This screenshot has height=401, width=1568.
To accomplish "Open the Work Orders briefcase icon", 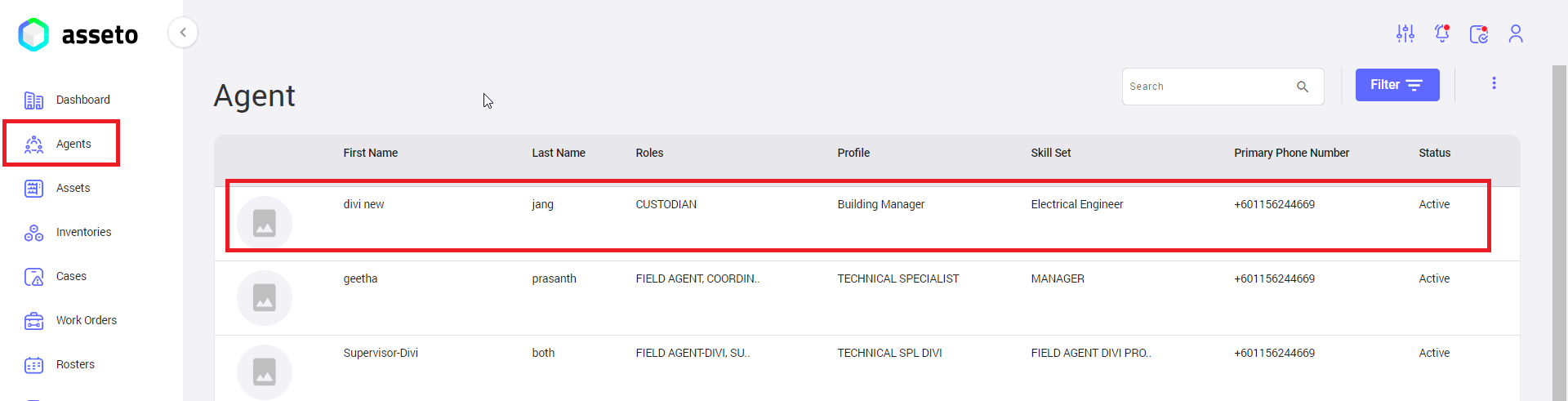I will point(33,321).
